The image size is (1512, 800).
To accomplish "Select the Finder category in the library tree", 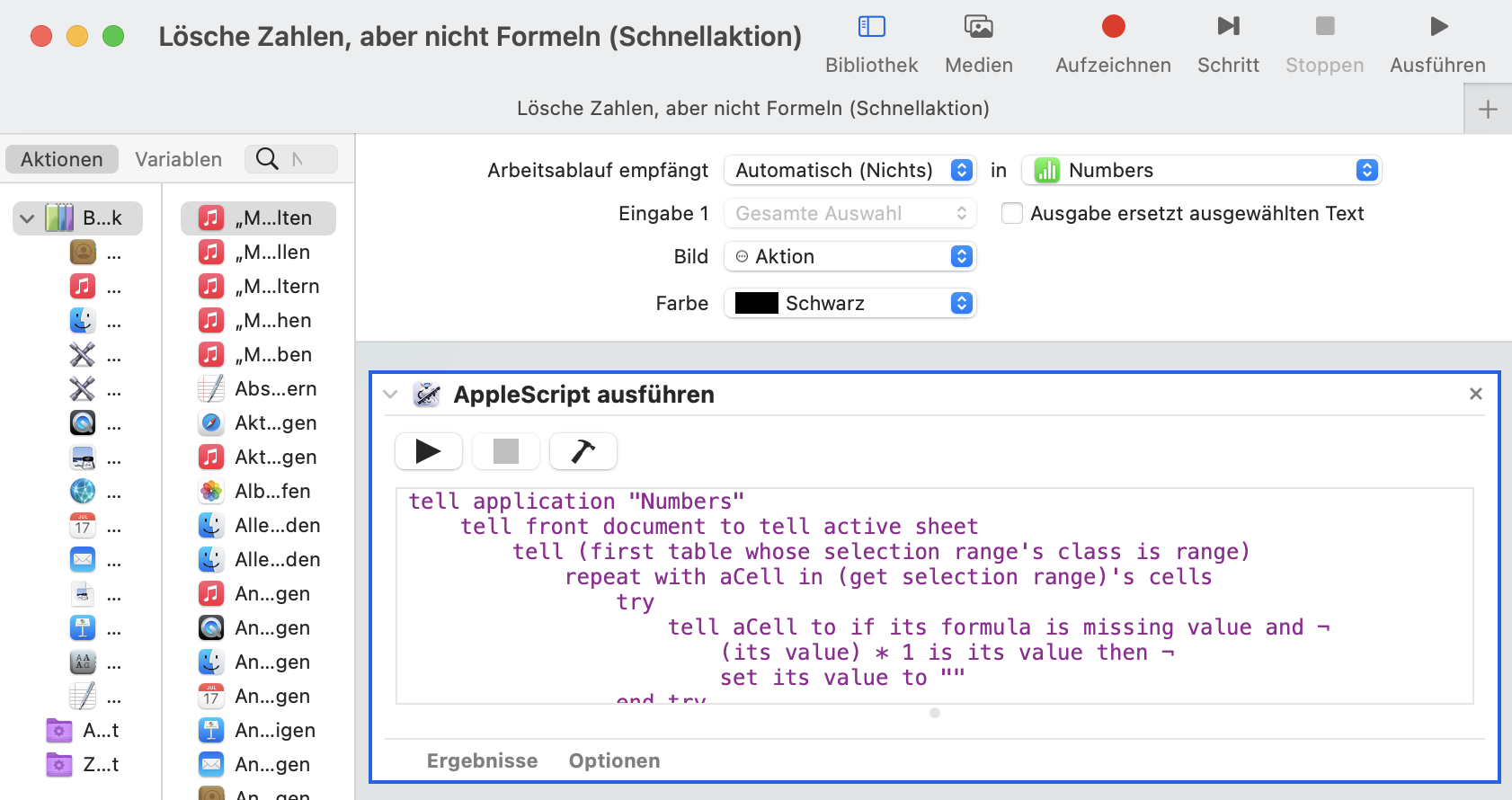I will pyautogui.click(x=83, y=321).
